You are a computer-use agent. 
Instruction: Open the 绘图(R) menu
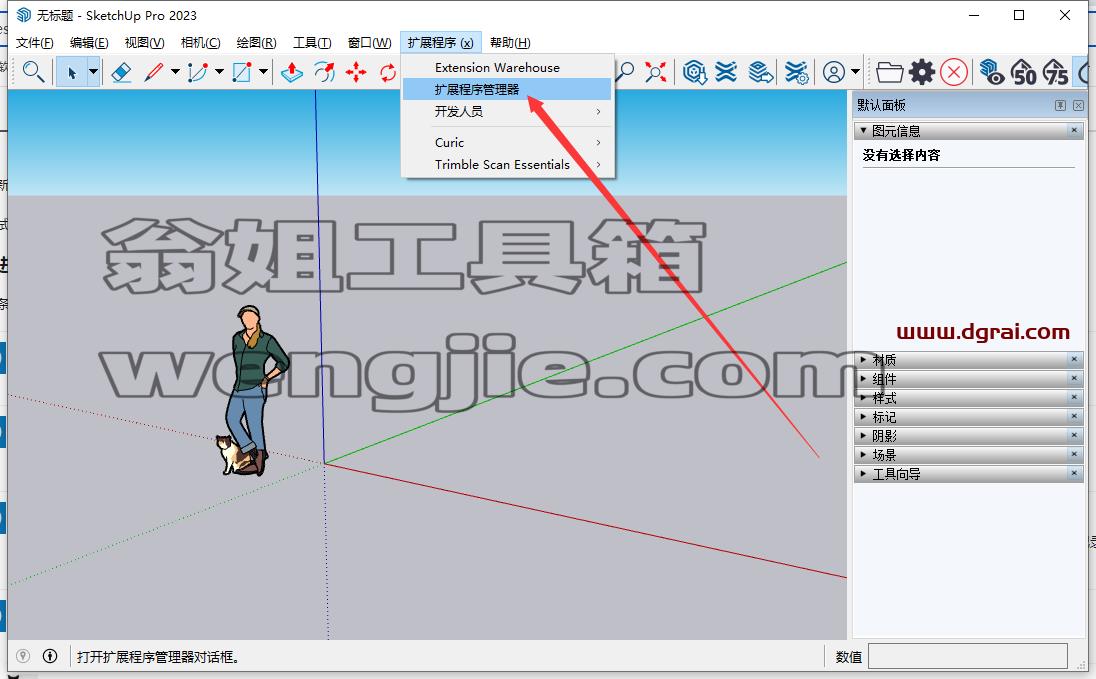pyautogui.click(x=256, y=43)
